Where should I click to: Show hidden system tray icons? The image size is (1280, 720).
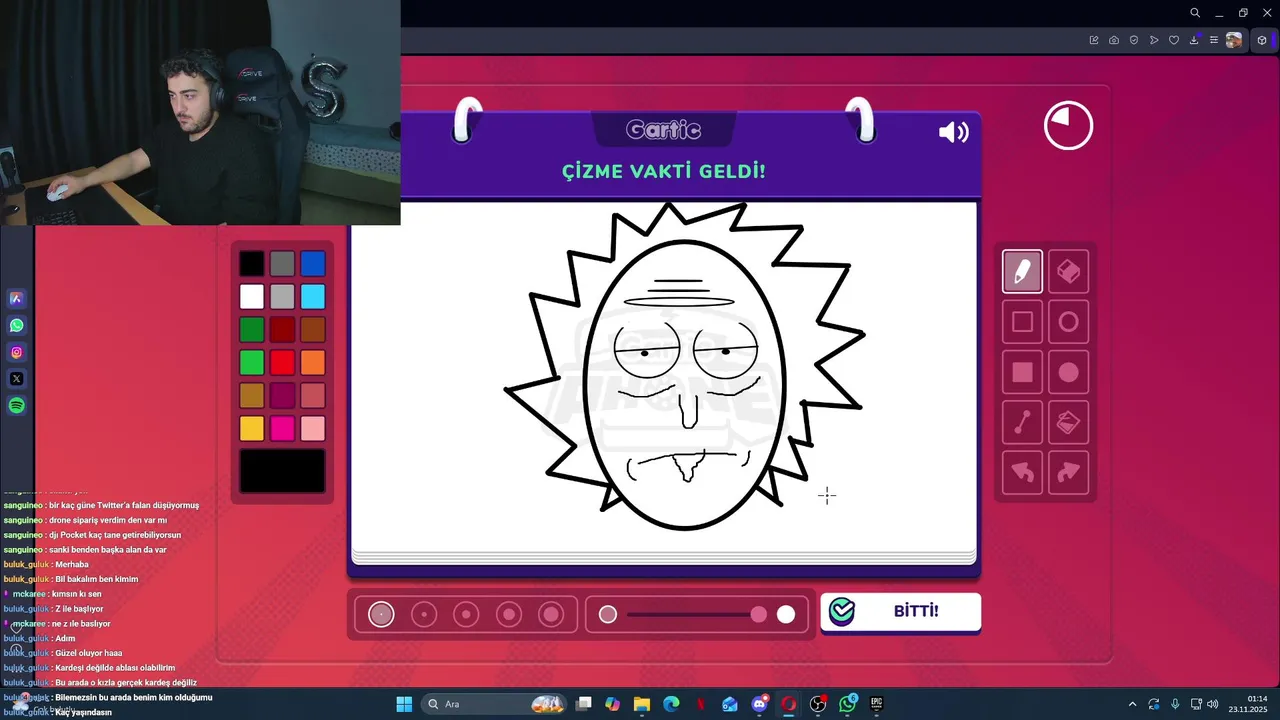point(1132,704)
